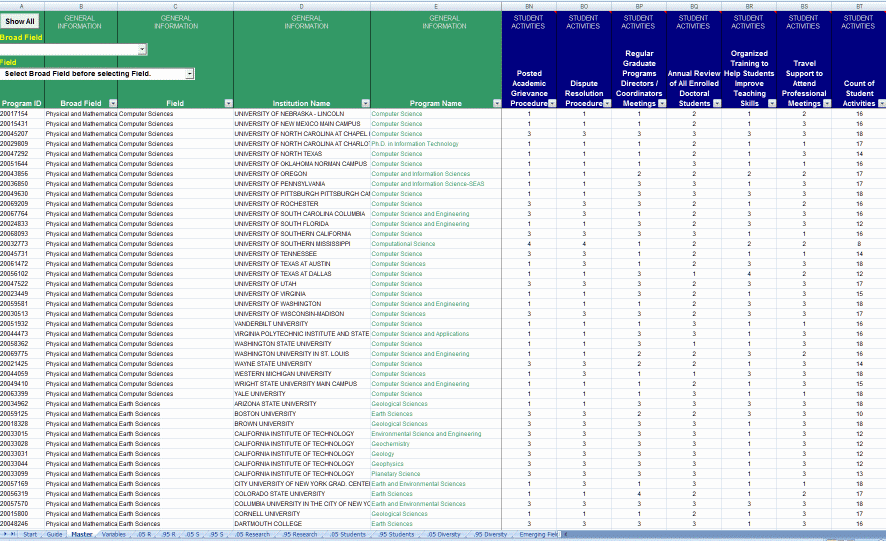Open Dispute Resolution Procedure filter arrow
Viewport: 886px width, 541px height.
607,103
